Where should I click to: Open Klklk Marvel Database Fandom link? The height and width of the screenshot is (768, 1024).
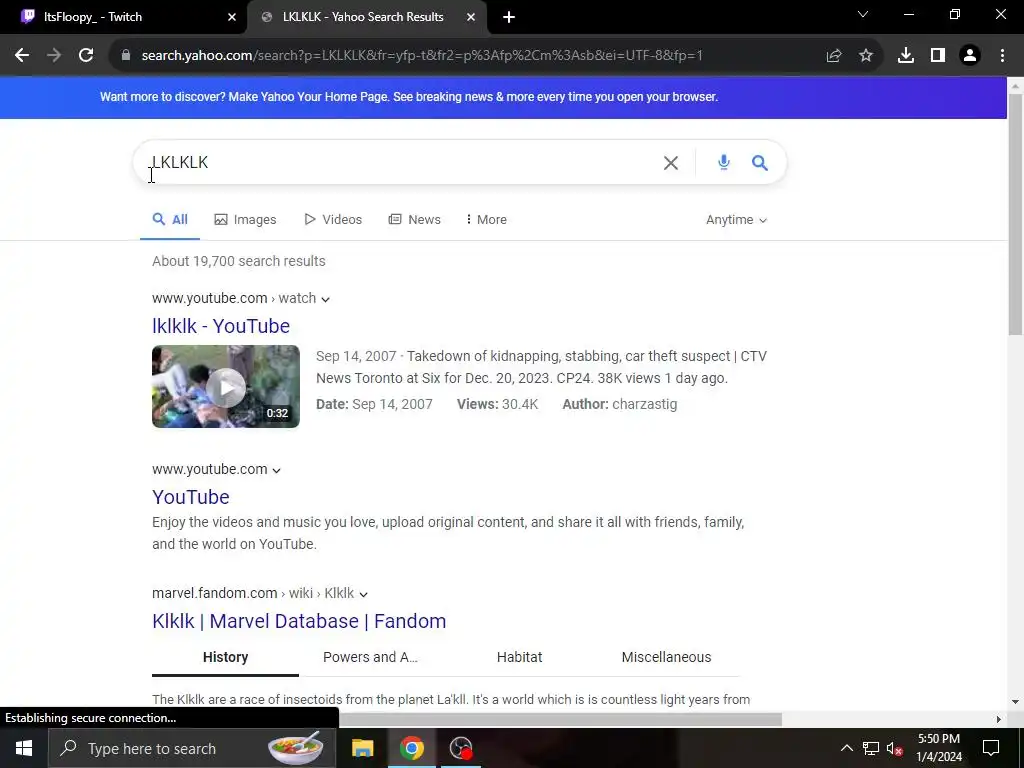[299, 621]
